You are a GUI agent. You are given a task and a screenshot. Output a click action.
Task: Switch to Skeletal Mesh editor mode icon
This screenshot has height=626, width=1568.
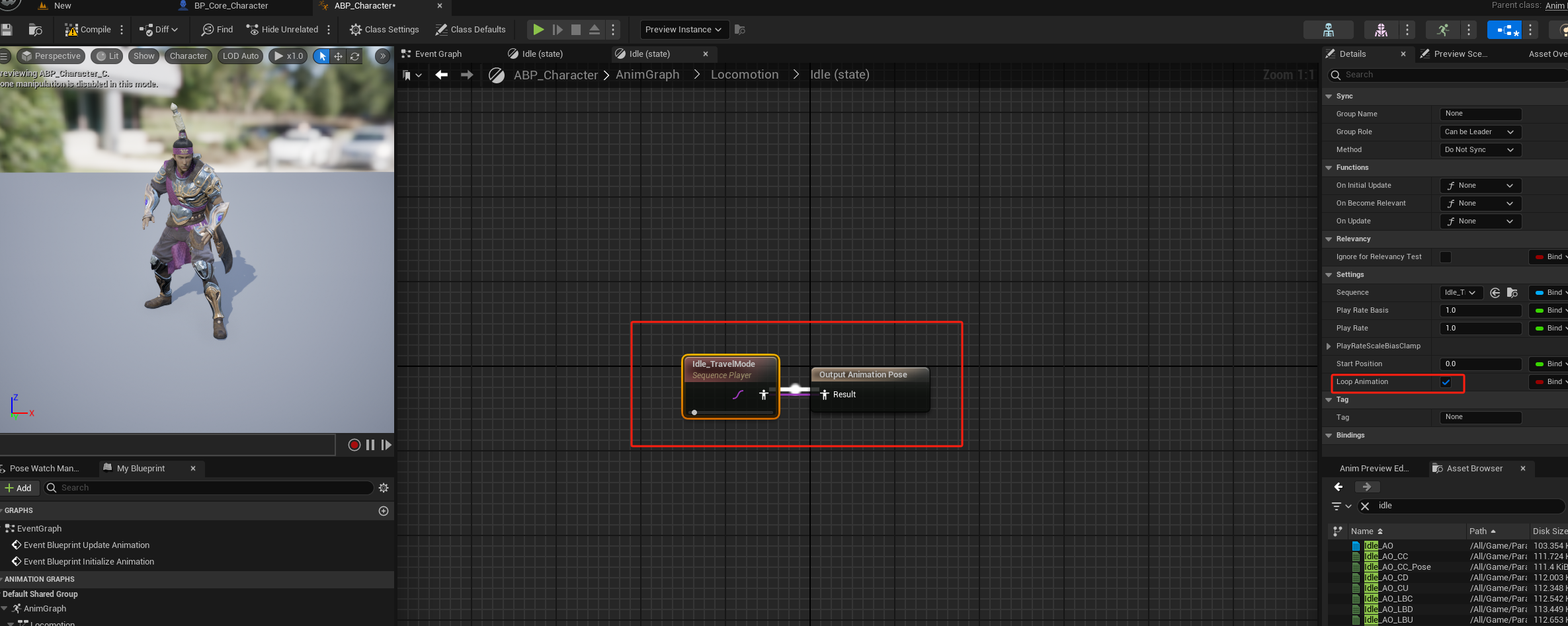tap(1382, 30)
